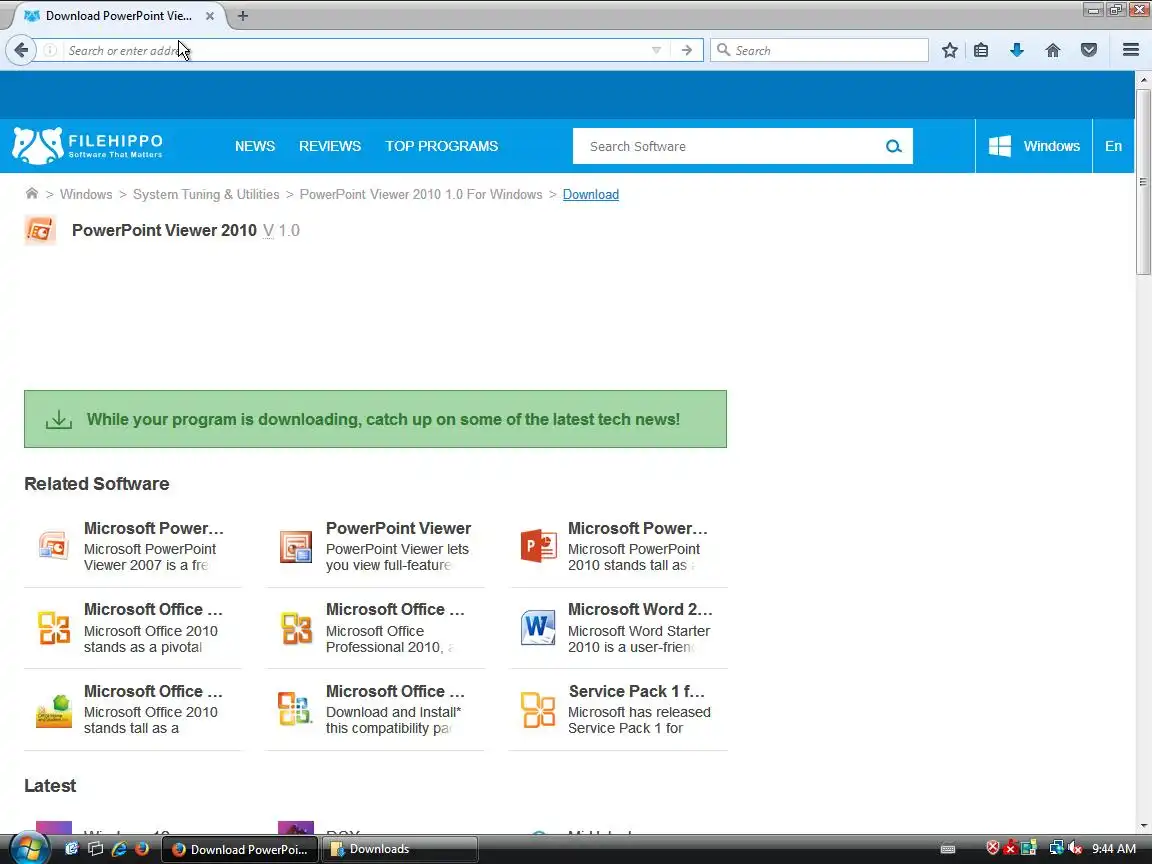The width and height of the screenshot is (1152, 864).
Task: Open the Windows platform selector
Action: [x=1034, y=145]
